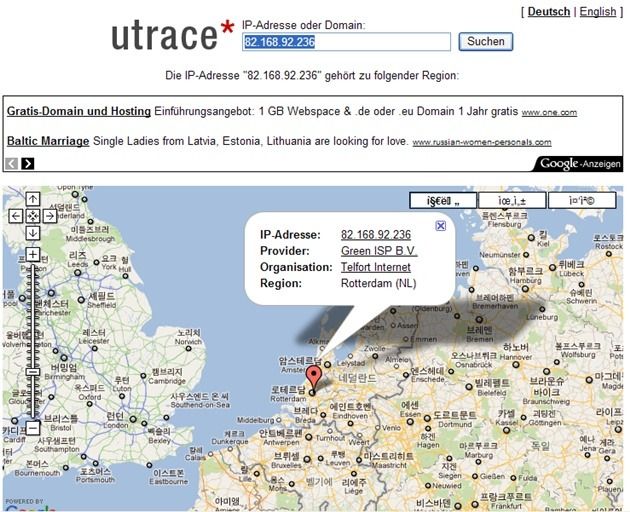630x512 pixels.
Task: Click the Suchen search button
Action: click(x=486, y=41)
